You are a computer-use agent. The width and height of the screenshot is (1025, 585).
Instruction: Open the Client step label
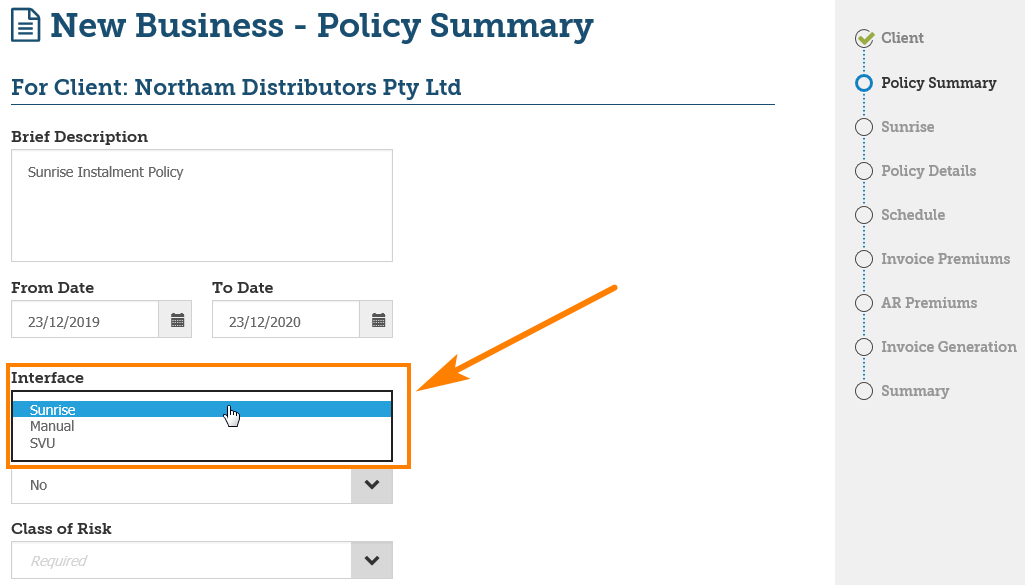(902, 38)
